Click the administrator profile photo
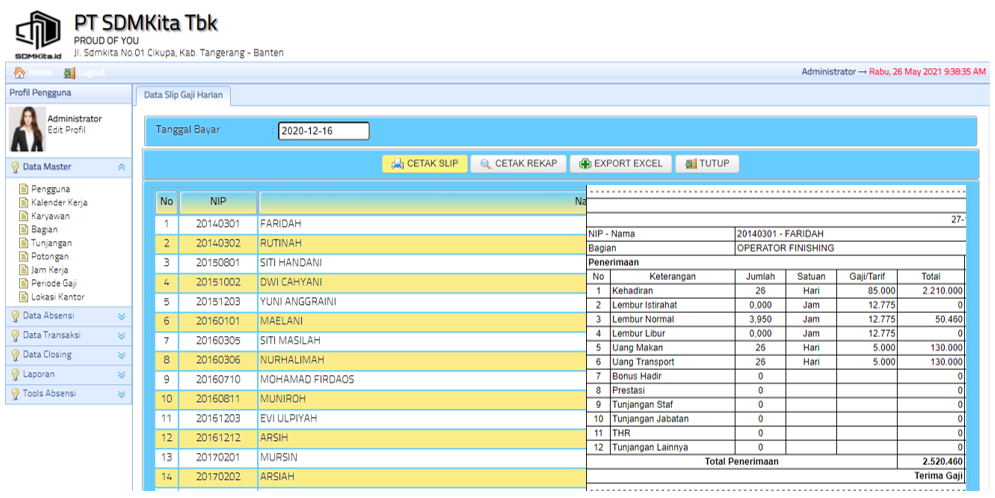The height and width of the screenshot is (498, 995). click(27, 128)
